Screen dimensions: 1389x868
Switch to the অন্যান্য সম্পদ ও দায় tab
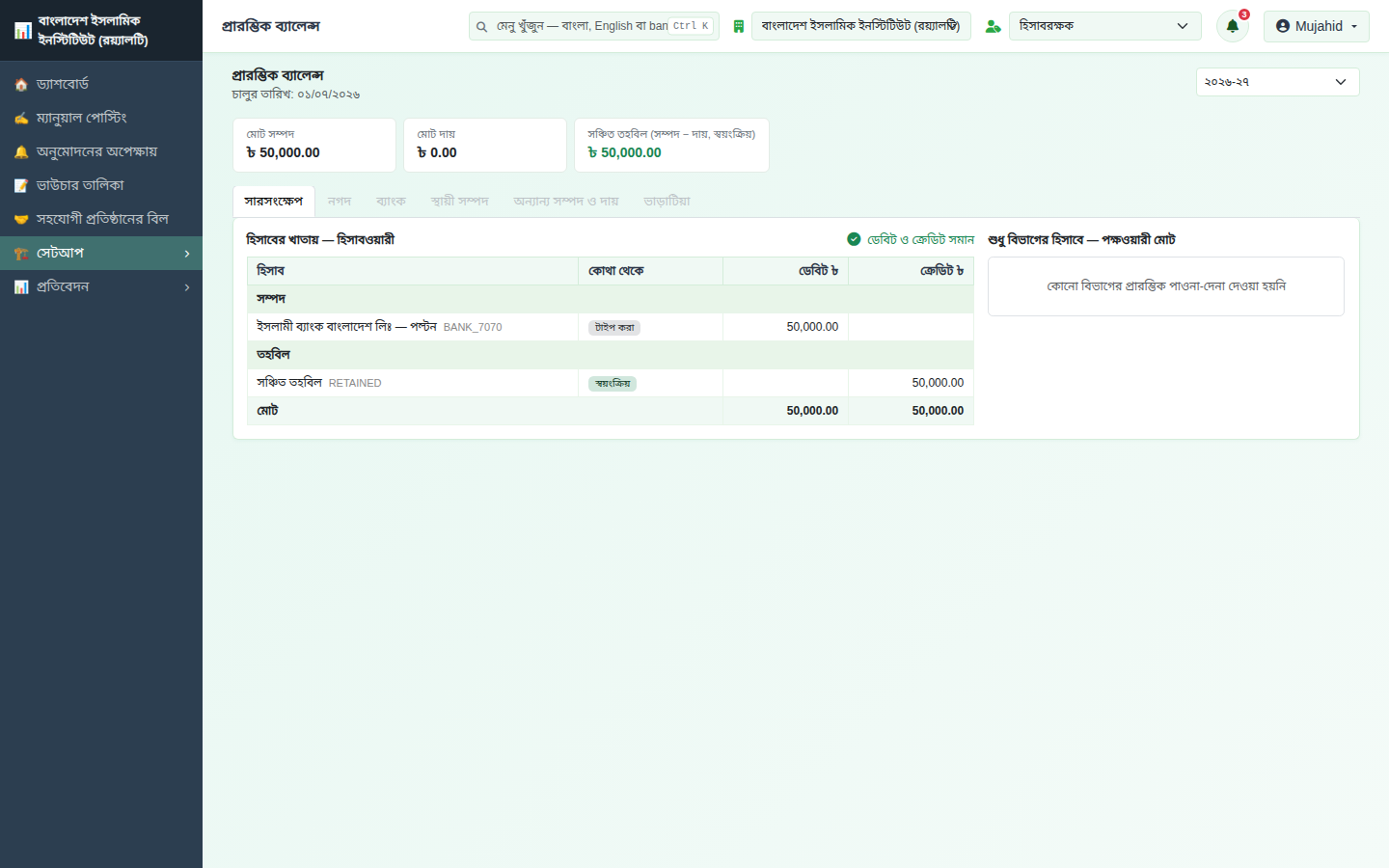pyautogui.click(x=566, y=202)
